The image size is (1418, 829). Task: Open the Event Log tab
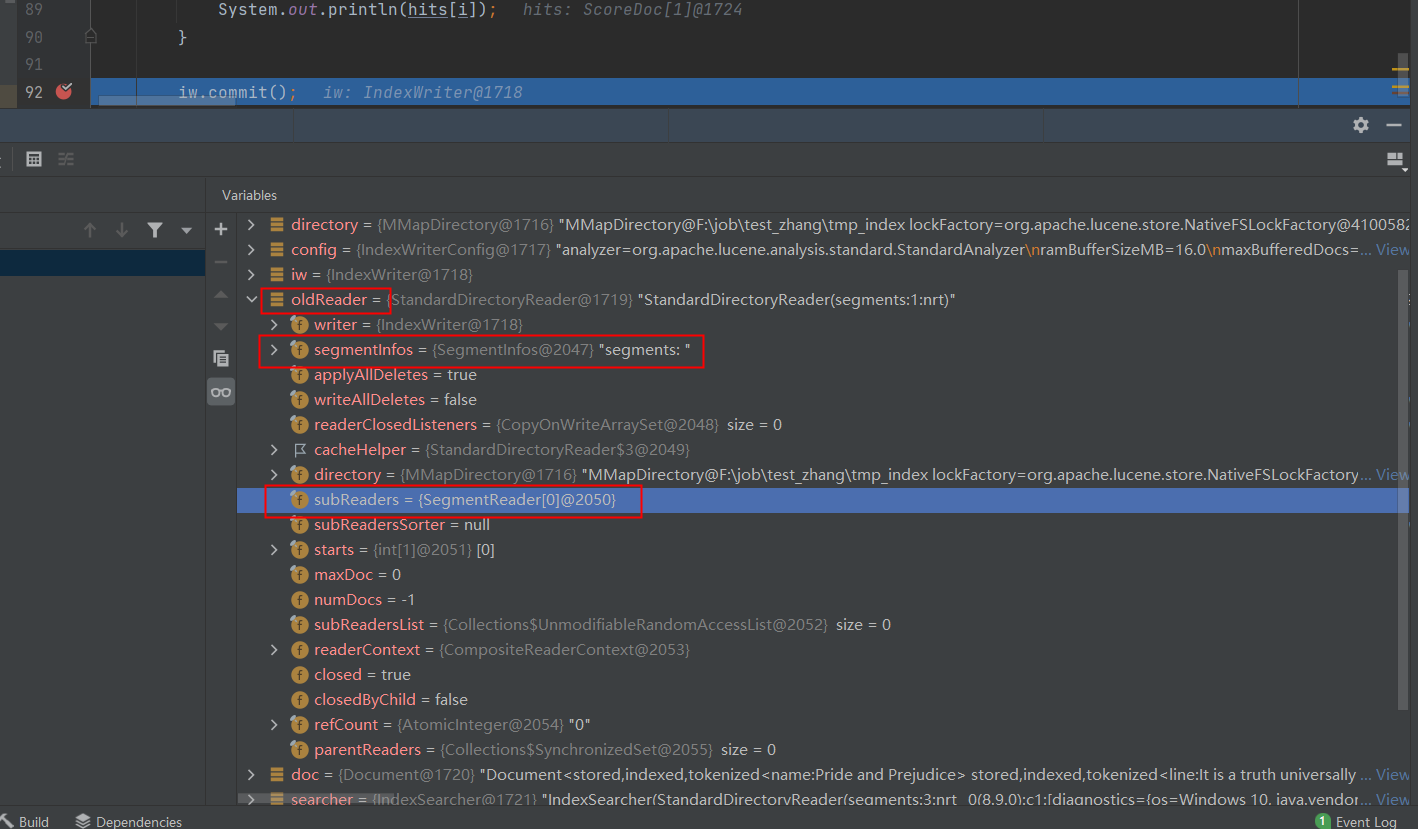tap(1356, 821)
